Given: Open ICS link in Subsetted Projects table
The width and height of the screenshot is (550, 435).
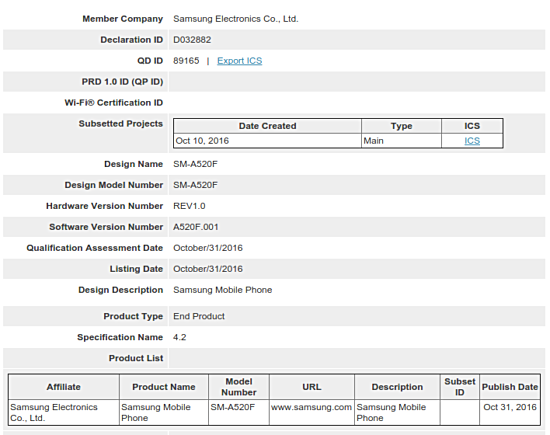Looking at the screenshot, I should click(472, 141).
